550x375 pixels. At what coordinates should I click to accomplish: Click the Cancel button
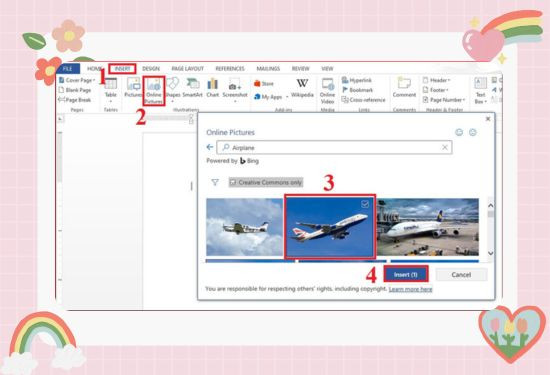tap(461, 275)
